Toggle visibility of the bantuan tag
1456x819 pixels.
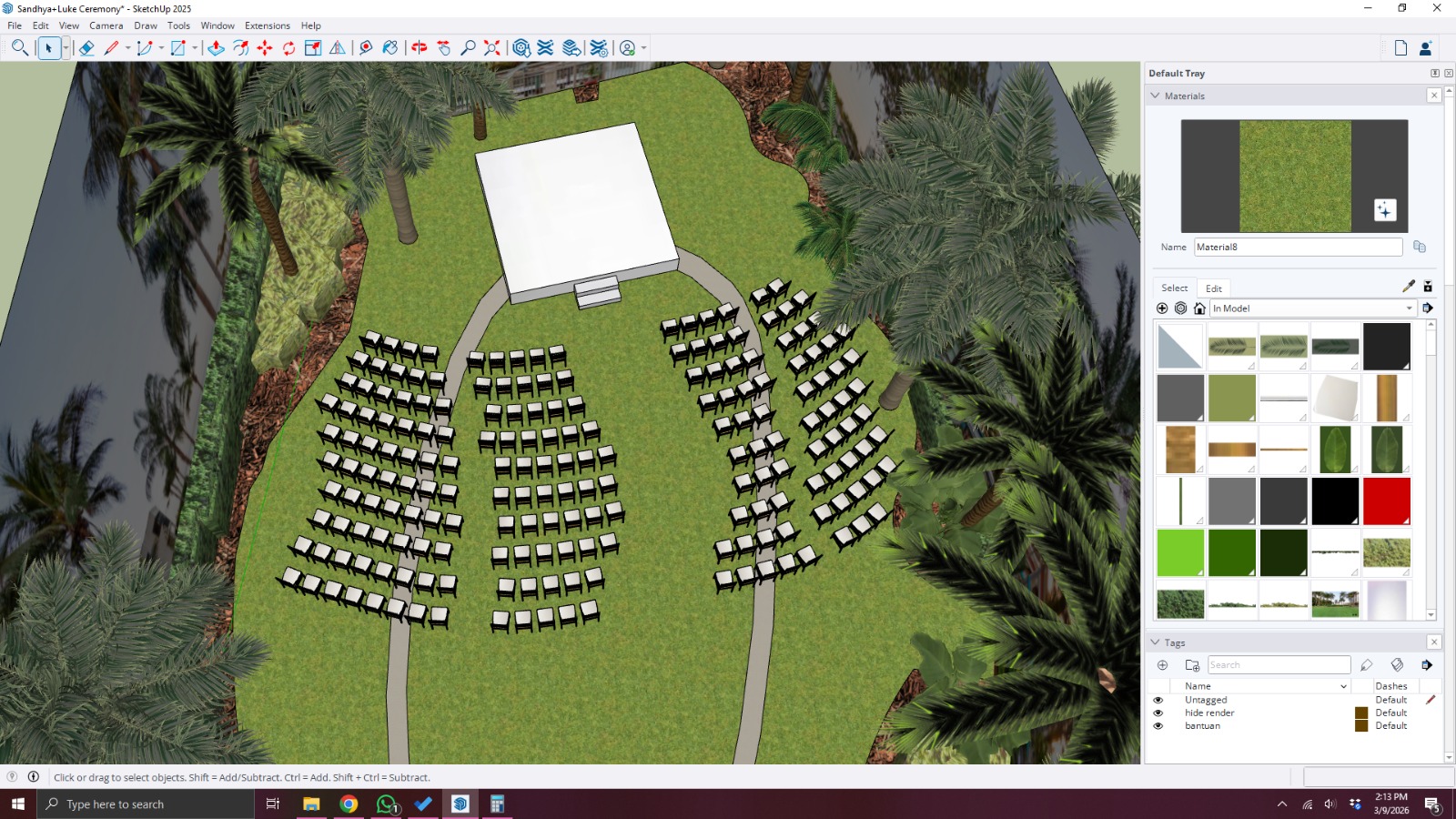[1158, 726]
